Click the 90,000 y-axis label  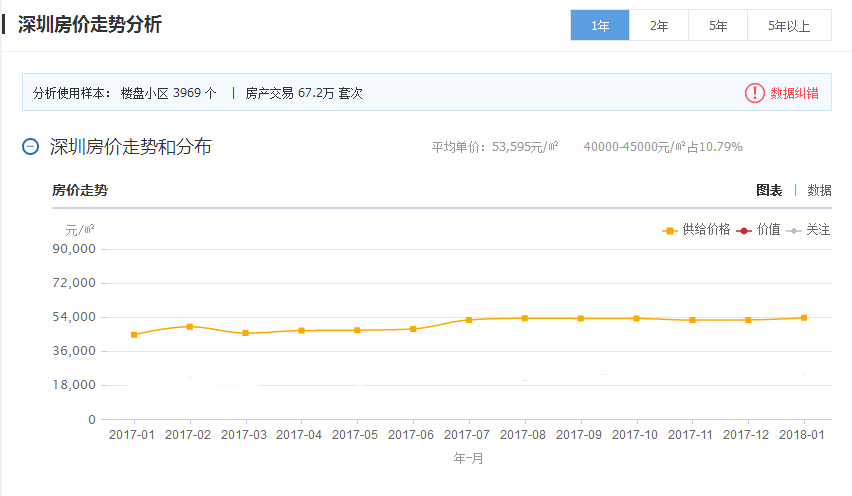[74, 249]
